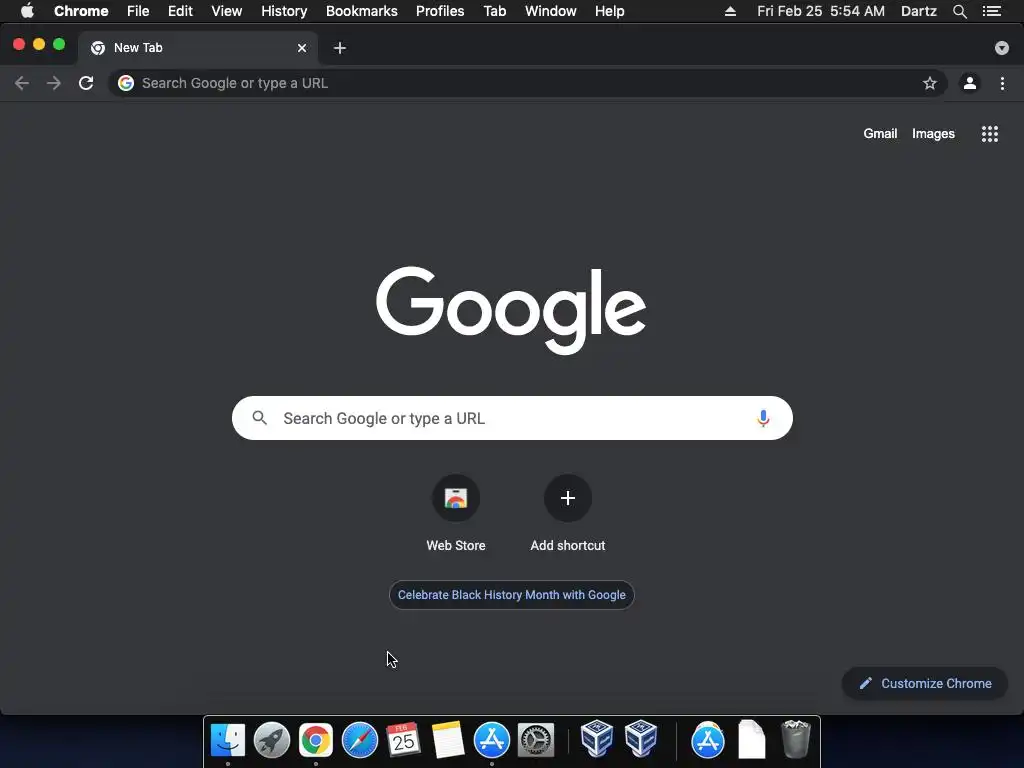Open Calendar from the Dock
Image resolution: width=1024 pixels, height=768 pixels.
pos(403,740)
